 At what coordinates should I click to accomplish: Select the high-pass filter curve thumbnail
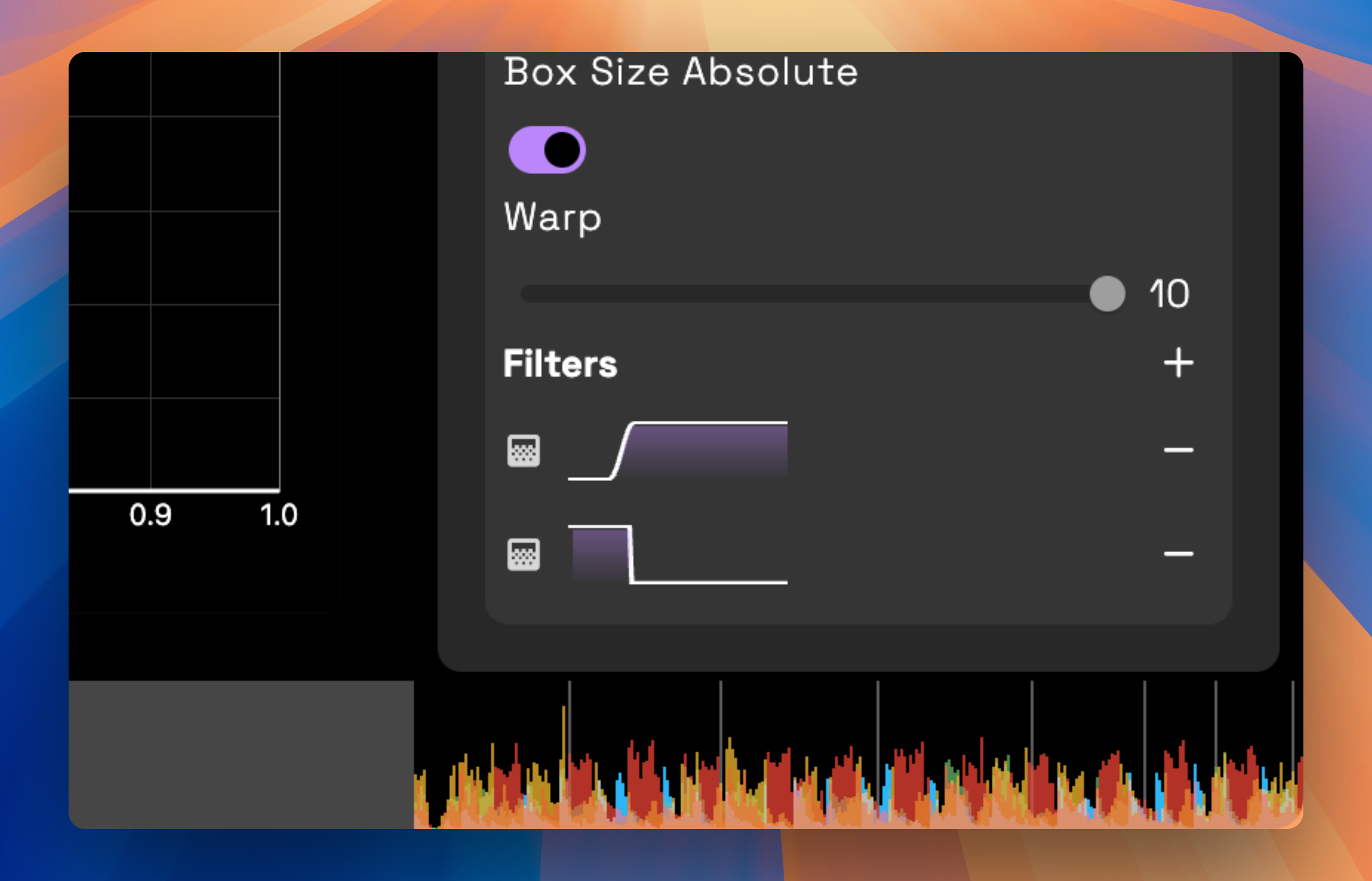[x=678, y=450]
